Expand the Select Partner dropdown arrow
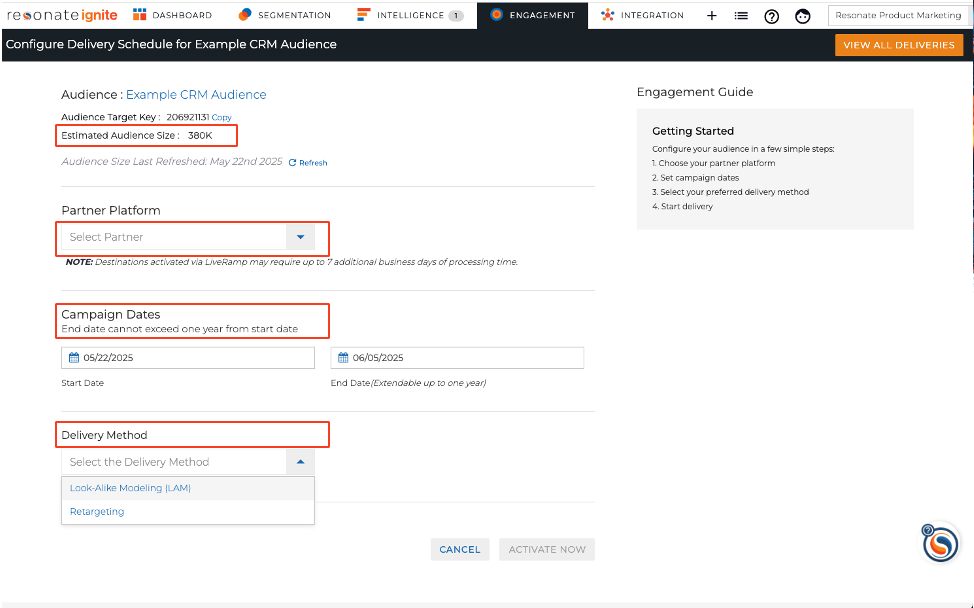This screenshot has width=974, height=608. pos(300,237)
